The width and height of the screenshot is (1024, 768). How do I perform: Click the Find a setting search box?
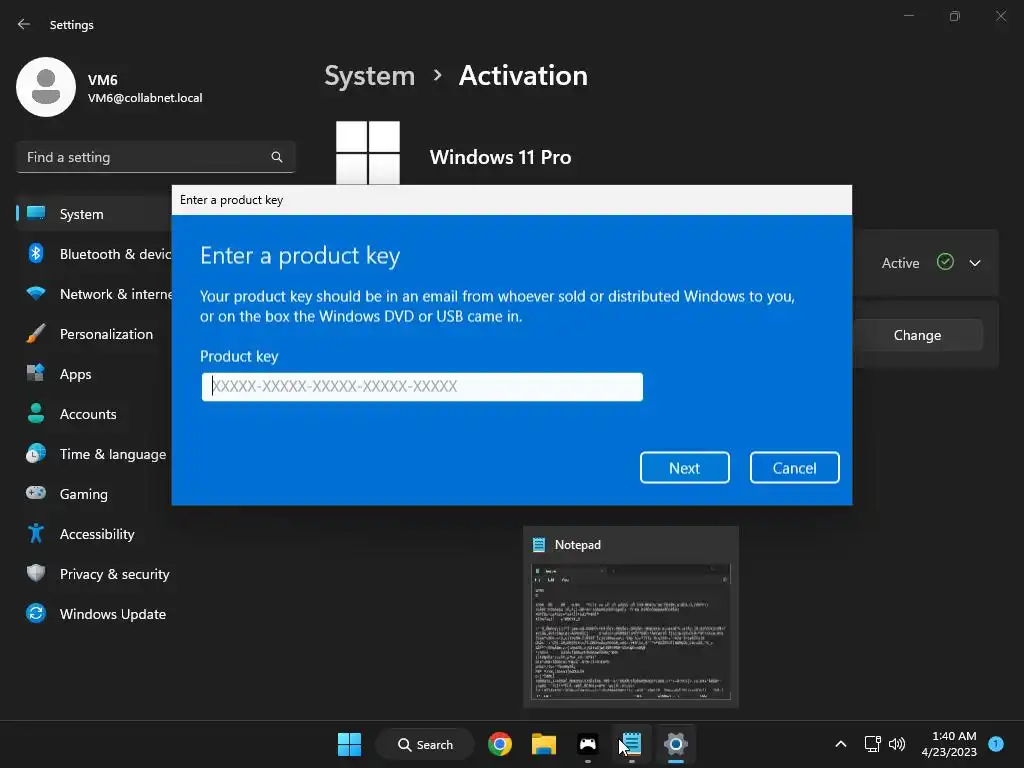point(155,157)
